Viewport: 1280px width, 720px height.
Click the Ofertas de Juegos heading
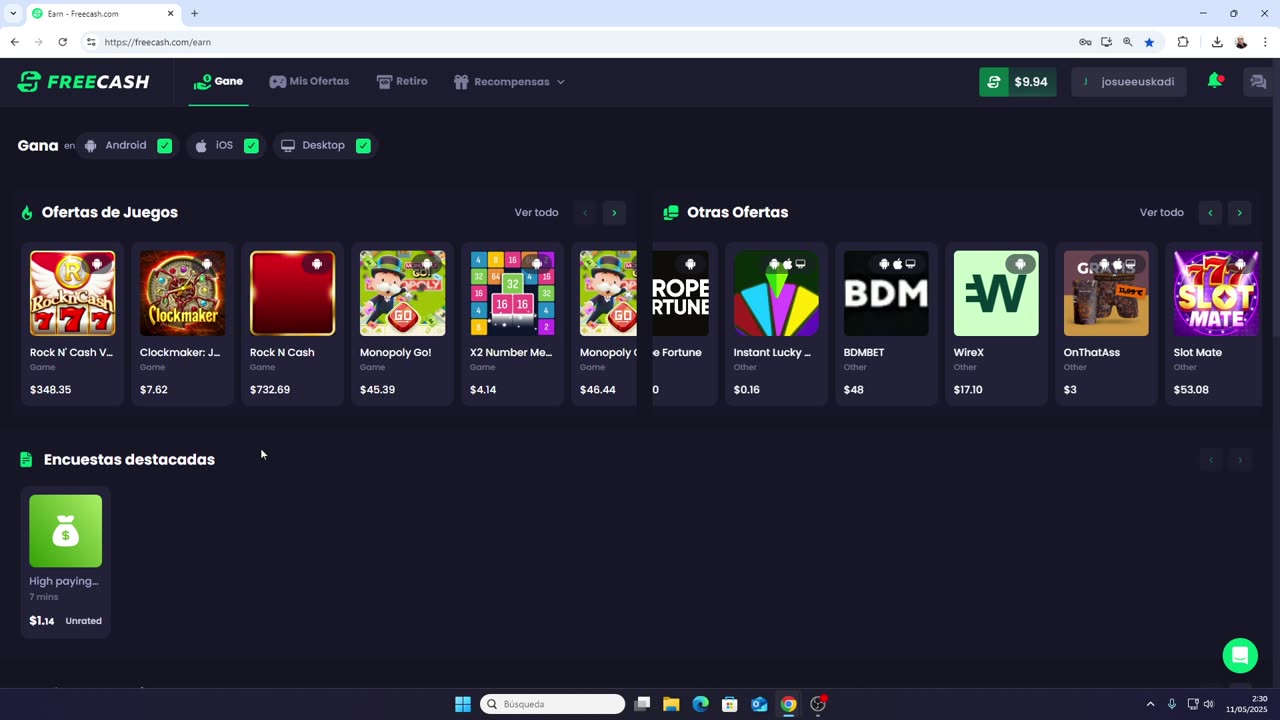tap(110, 212)
